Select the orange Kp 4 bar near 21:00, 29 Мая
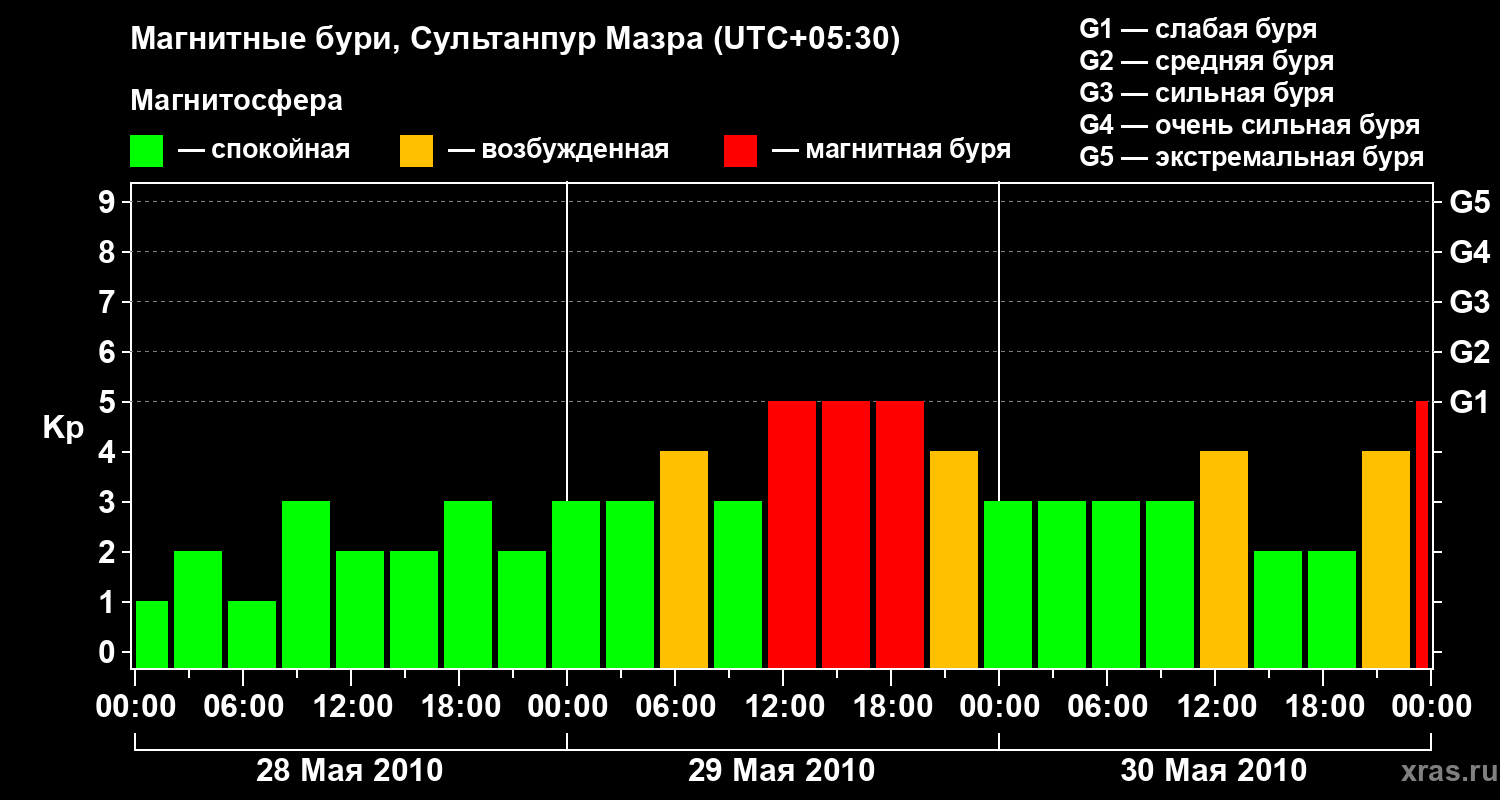The image size is (1500, 800). pyautogui.click(x=954, y=559)
